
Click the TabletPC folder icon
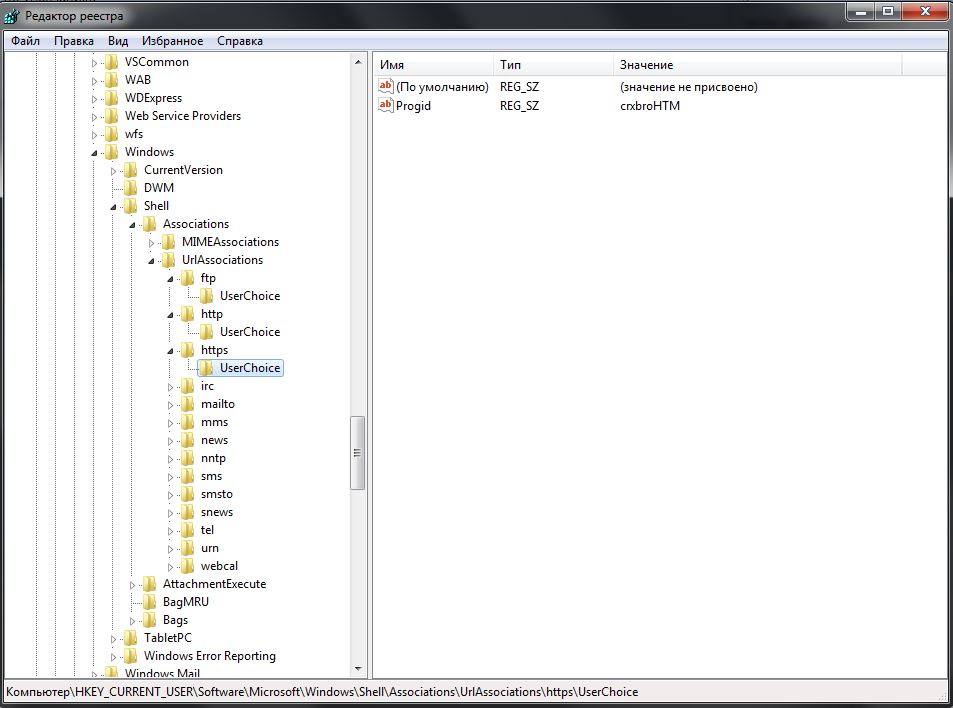[x=130, y=638]
